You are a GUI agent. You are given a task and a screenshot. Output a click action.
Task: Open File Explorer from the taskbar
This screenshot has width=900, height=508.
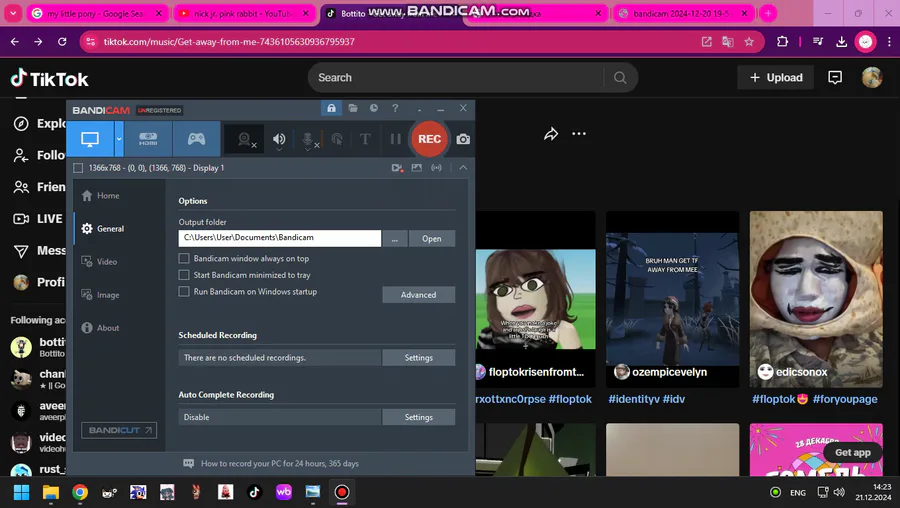(x=51, y=492)
